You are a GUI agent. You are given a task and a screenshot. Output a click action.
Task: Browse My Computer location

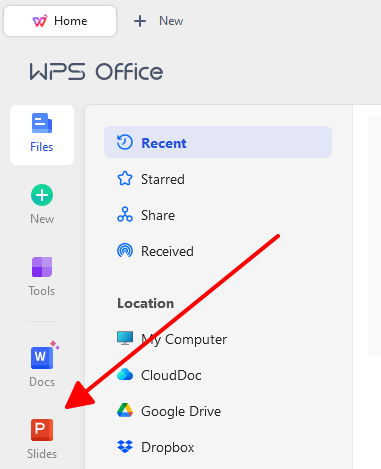tap(218, 339)
